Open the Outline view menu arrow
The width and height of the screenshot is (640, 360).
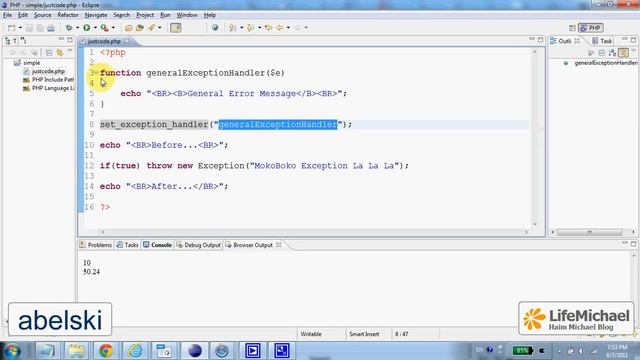(634, 52)
